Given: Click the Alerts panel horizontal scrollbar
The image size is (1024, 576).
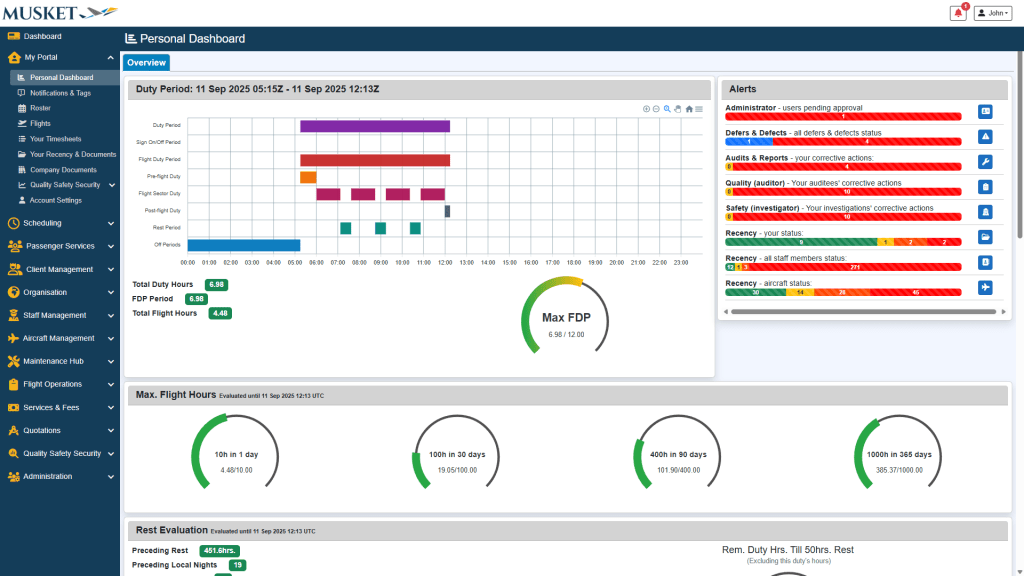Looking at the screenshot, I should coord(860,312).
